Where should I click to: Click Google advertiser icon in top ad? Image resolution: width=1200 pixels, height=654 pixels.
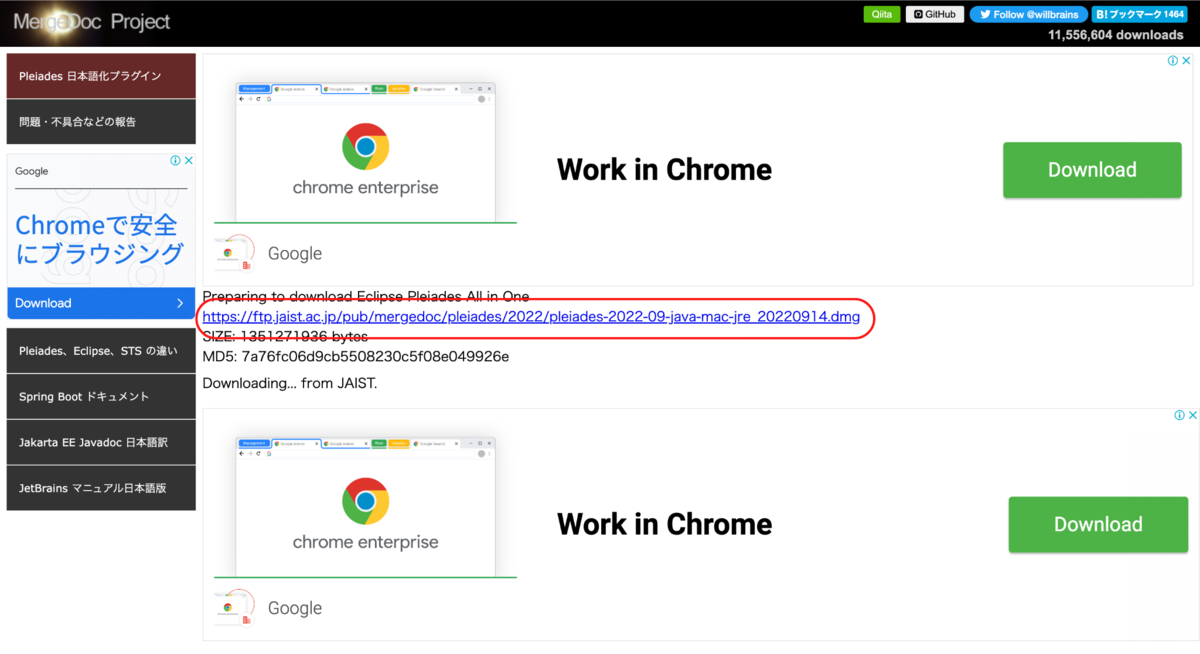(x=233, y=253)
